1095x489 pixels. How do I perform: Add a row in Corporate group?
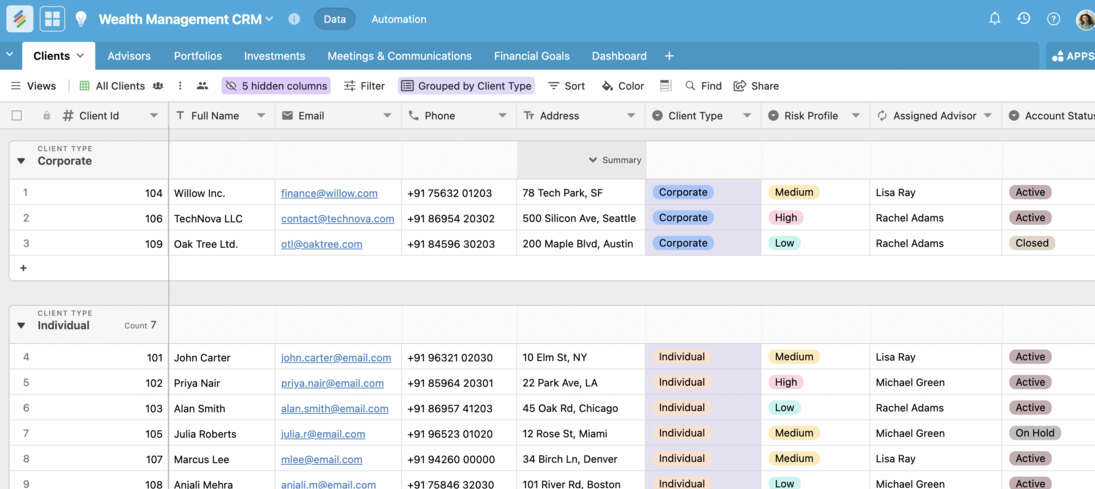pyautogui.click(x=23, y=268)
